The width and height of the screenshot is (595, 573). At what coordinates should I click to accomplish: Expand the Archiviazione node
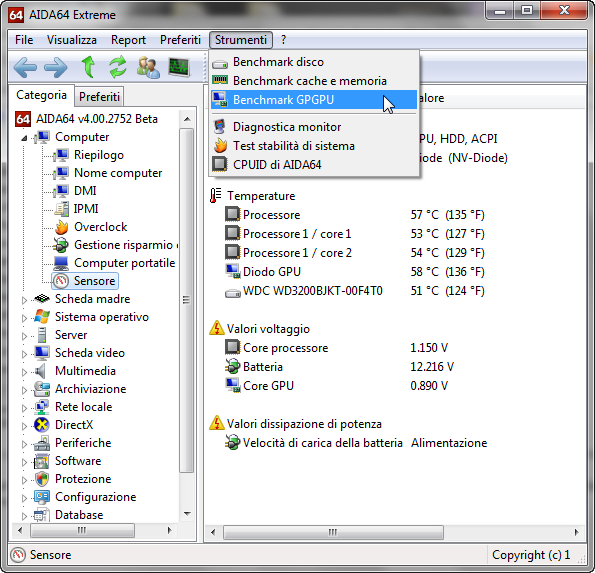(24, 390)
